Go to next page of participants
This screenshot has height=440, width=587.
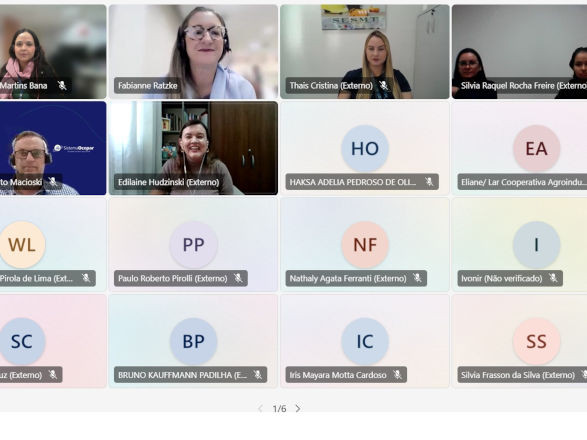[298, 409]
